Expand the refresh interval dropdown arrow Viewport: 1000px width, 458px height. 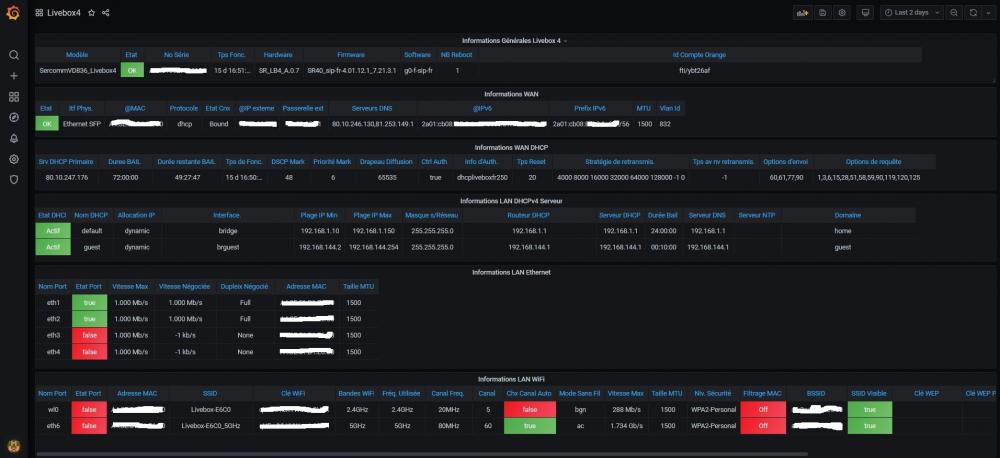[987, 13]
